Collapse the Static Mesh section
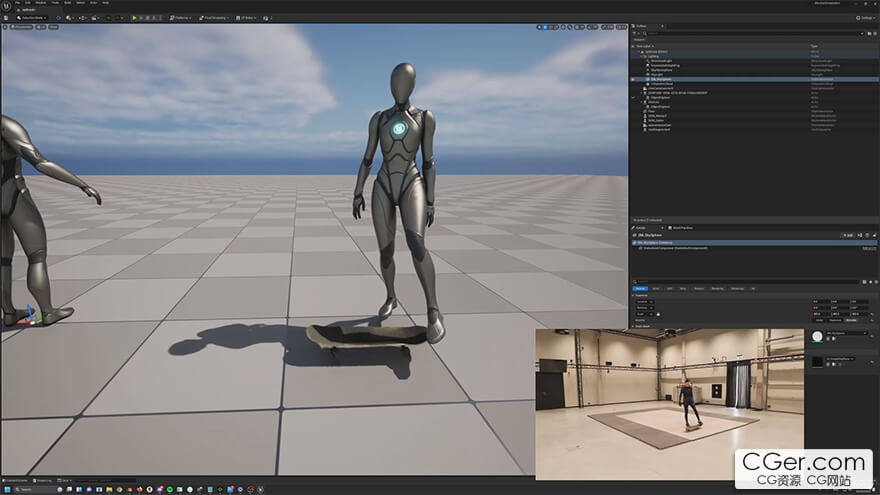The image size is (880, 495). (x=633, y=326)
